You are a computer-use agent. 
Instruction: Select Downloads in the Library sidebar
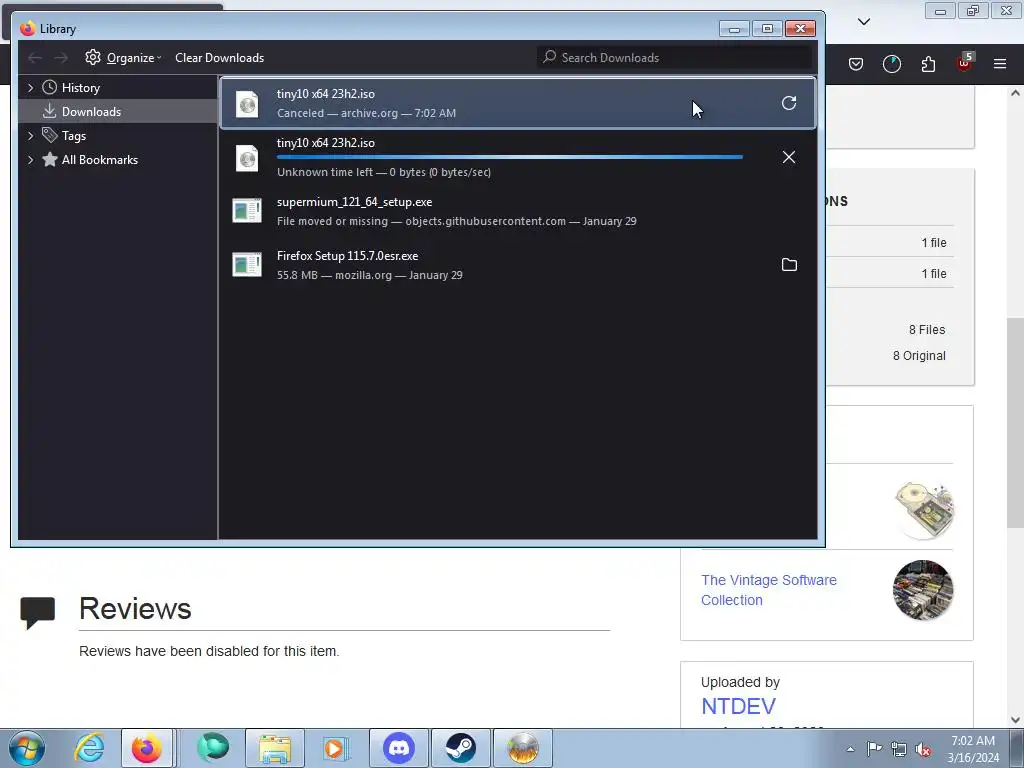91,112
